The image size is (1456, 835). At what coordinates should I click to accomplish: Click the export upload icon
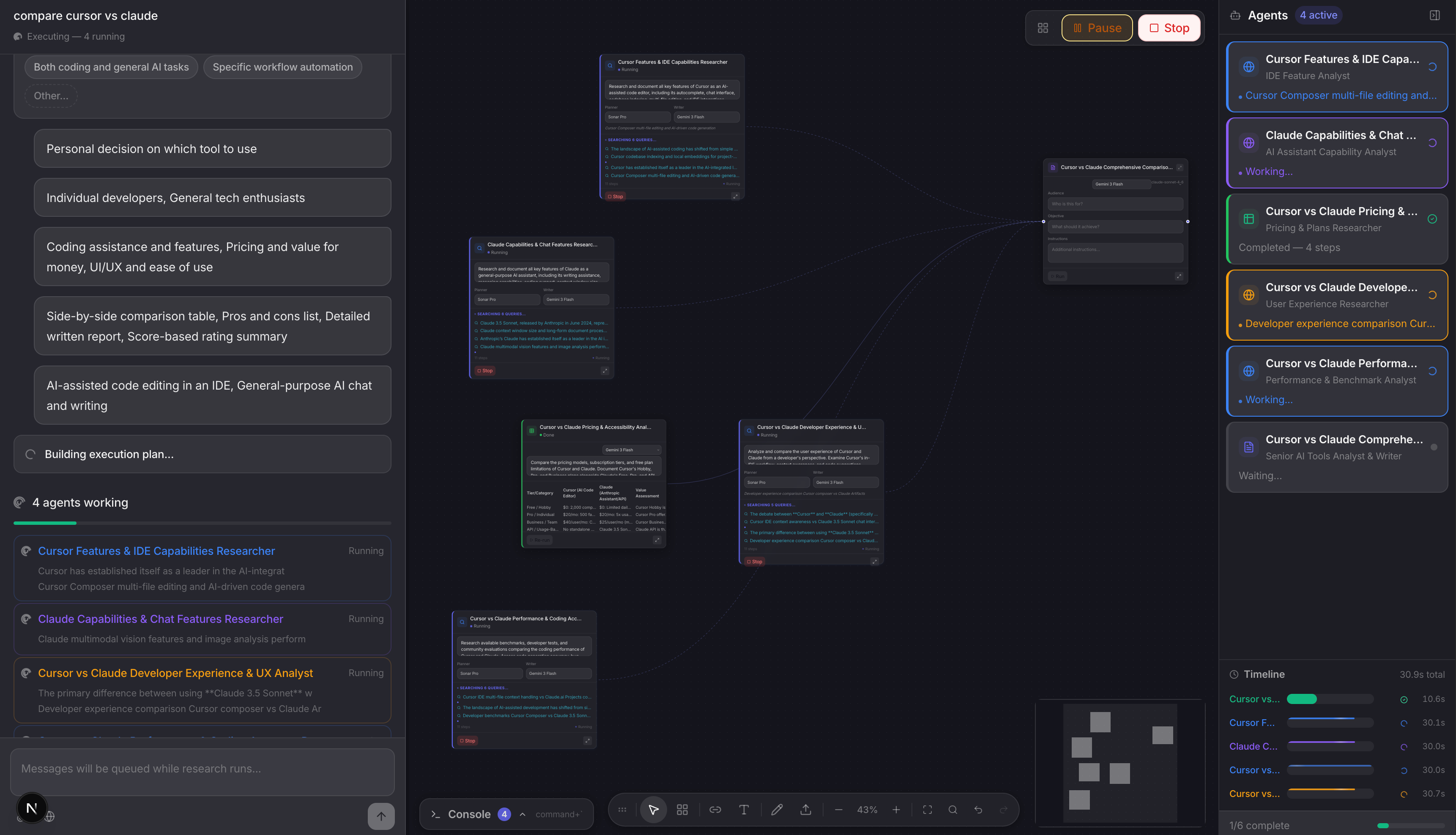tap(805, 810)
